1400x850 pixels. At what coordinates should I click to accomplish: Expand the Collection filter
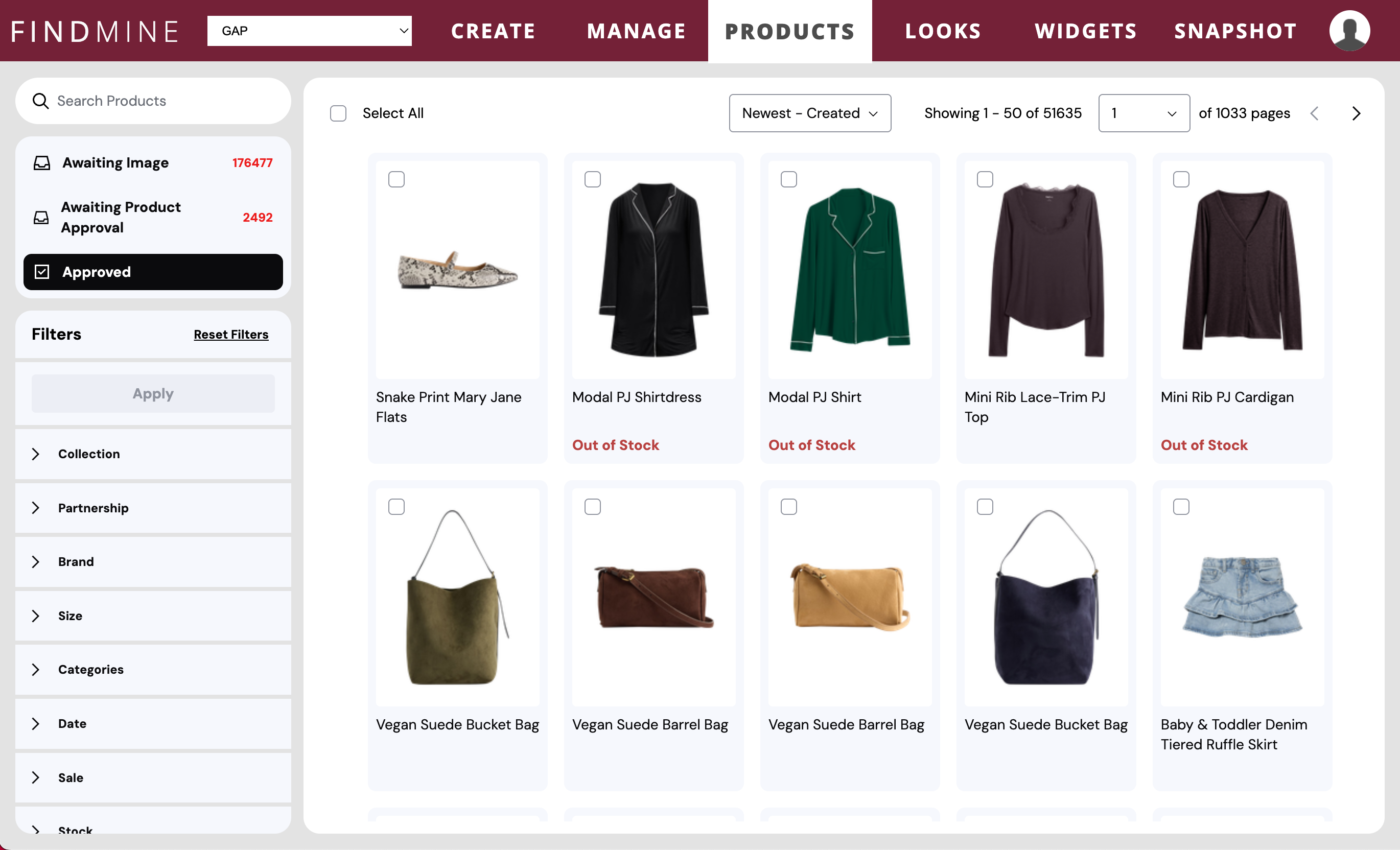tap(153, 454)
